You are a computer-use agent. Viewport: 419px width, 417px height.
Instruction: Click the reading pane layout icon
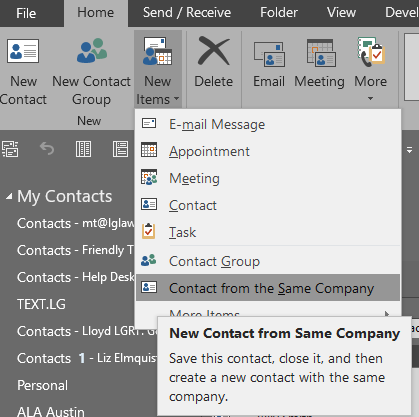[120, 149]
